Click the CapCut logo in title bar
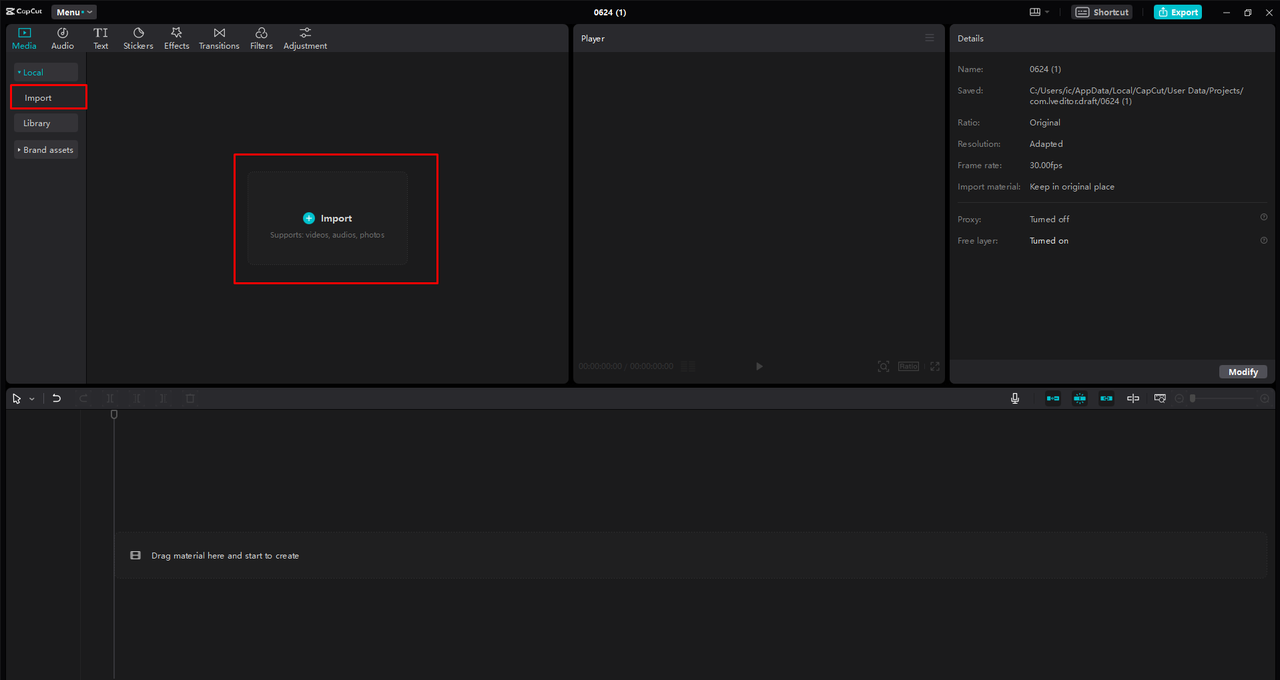The image size is (1280, 680). pos(24,12)
